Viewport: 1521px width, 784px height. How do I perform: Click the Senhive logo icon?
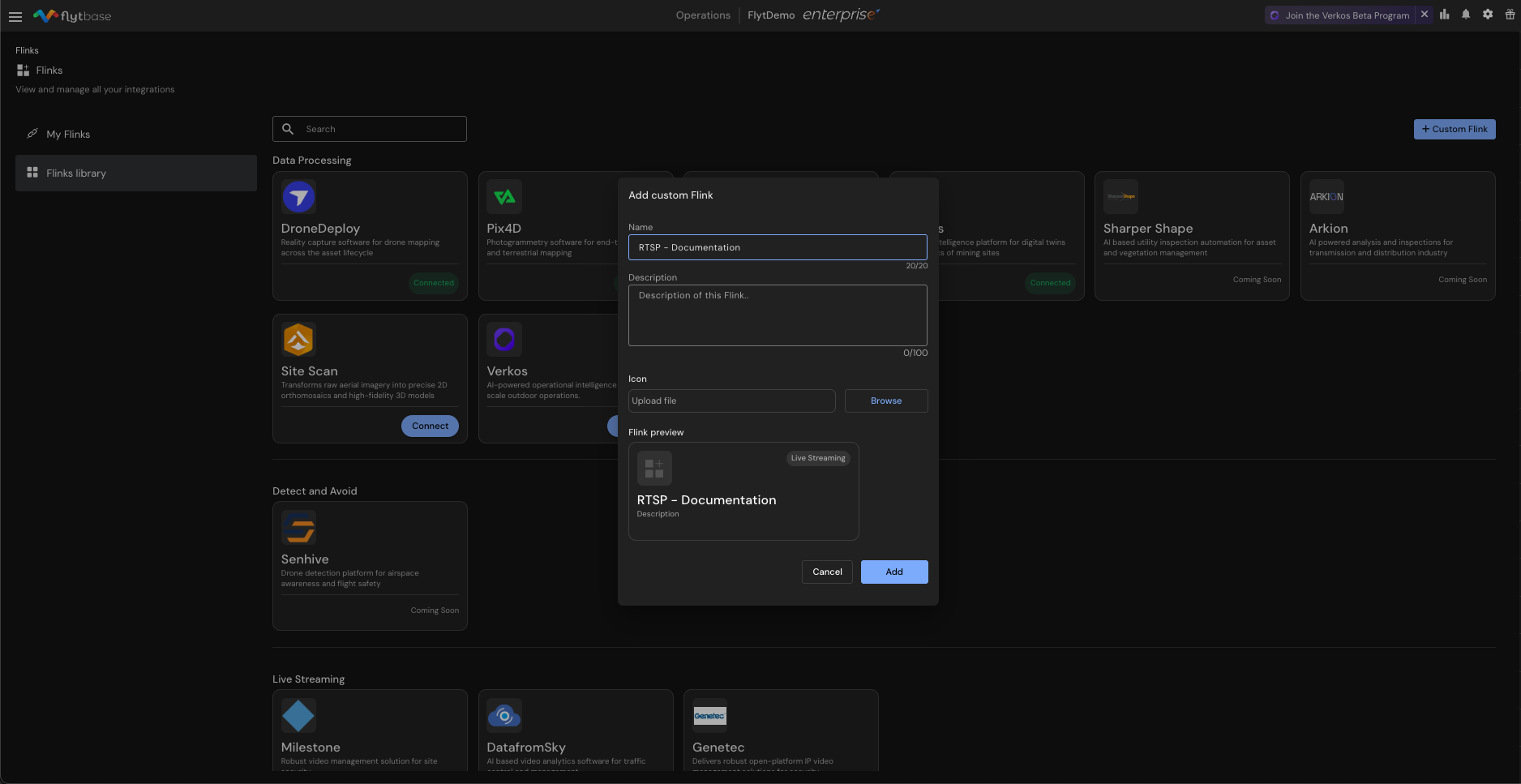(298, 528)
